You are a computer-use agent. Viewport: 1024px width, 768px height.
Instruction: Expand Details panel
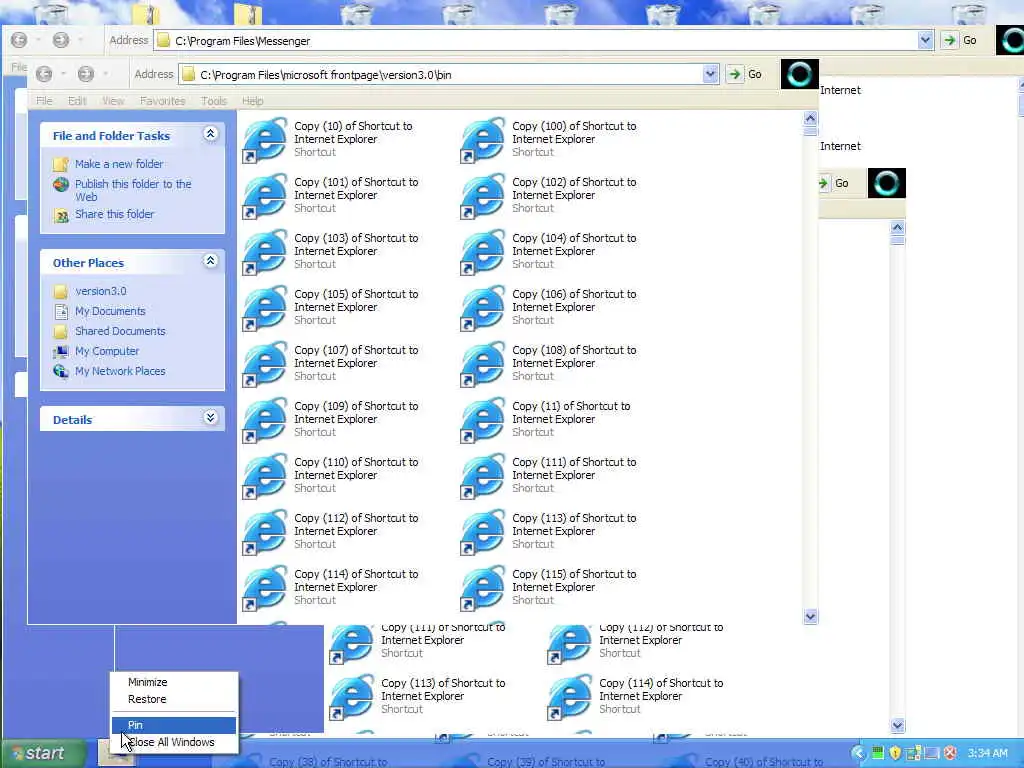210,418
